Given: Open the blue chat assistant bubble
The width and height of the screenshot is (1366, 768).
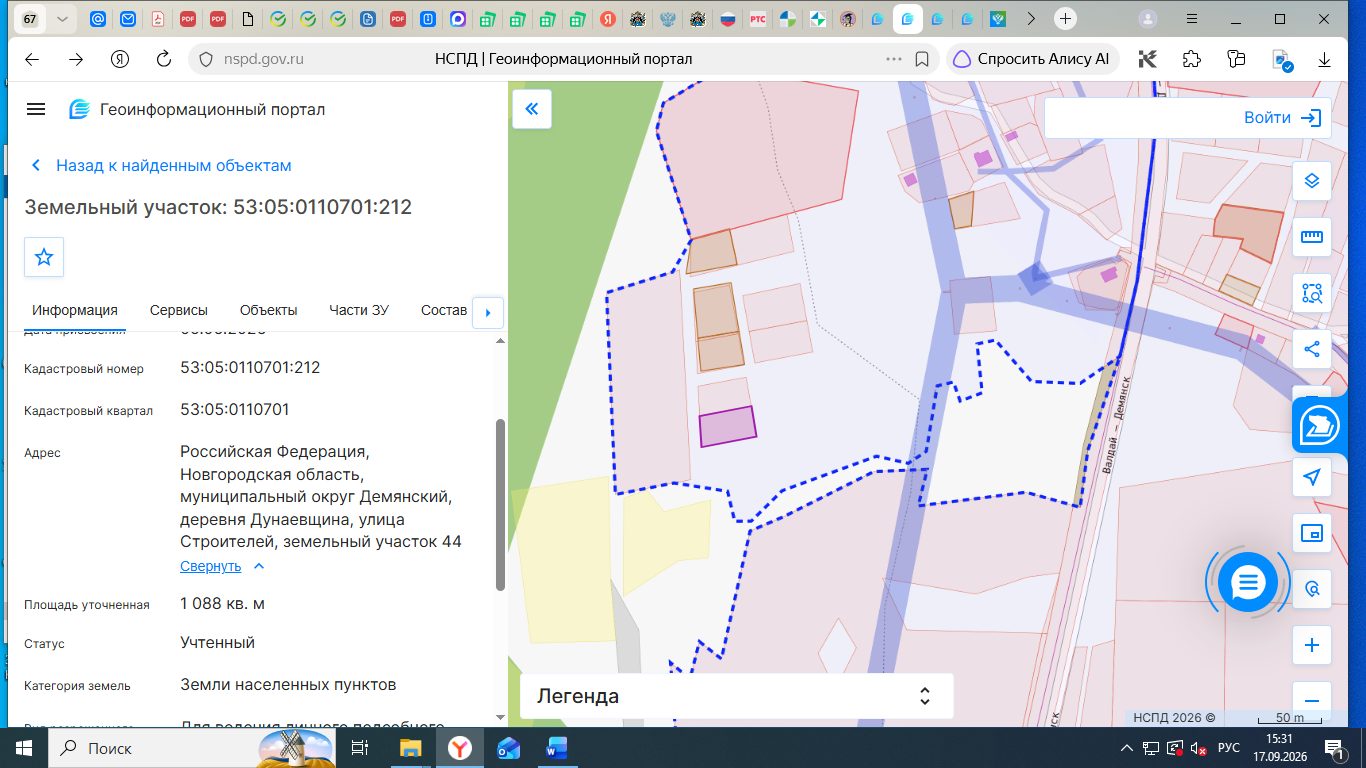Looking at the screenshot, I should [x=1248, y=581].
